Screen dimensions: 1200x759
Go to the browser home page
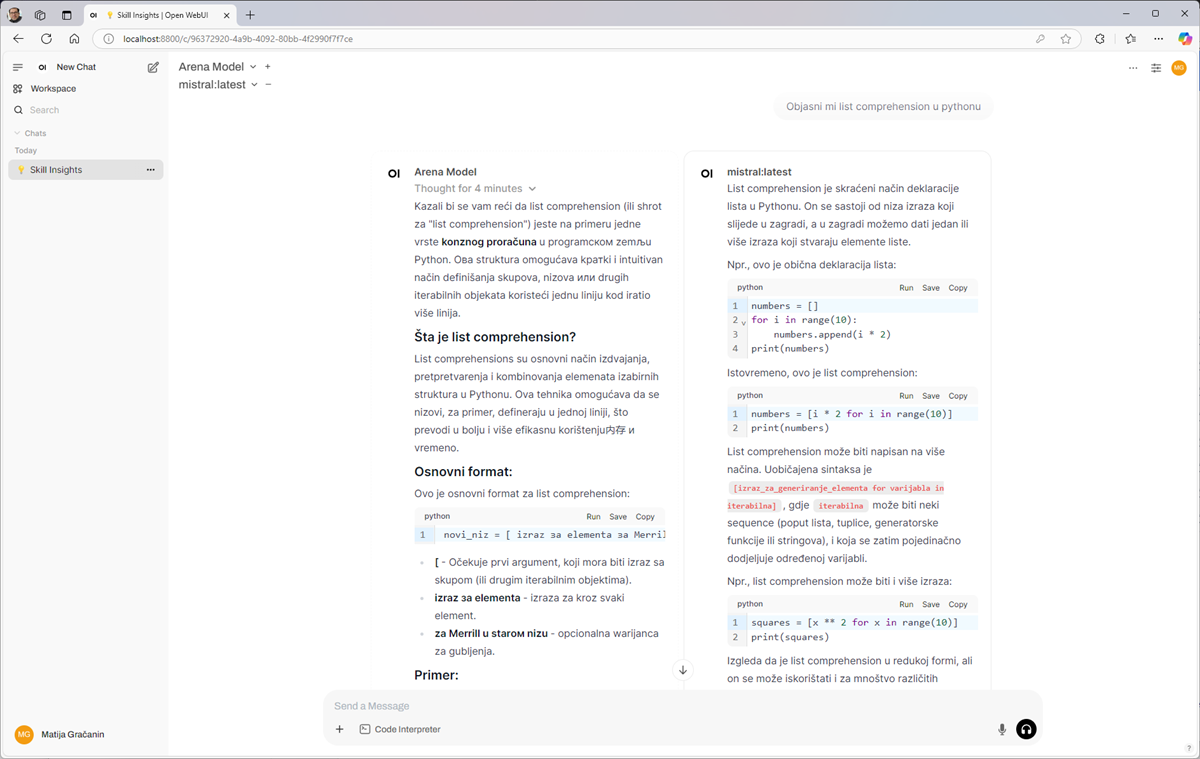pyautogui.click(x=74, y=39)
